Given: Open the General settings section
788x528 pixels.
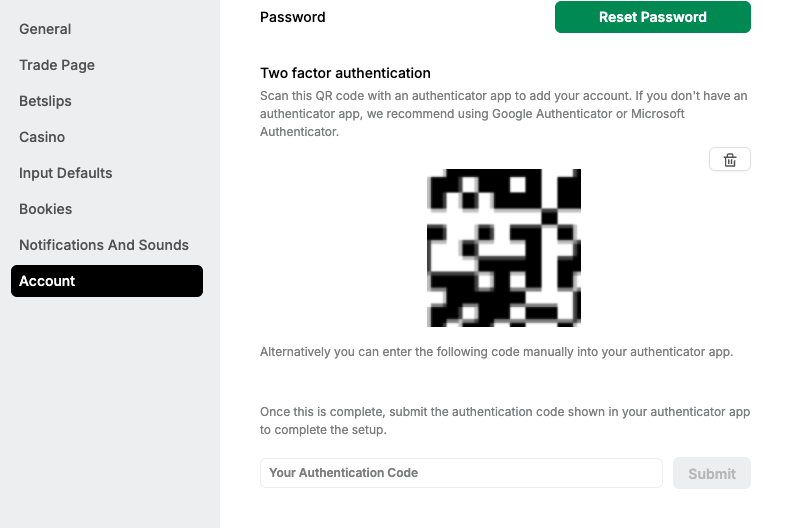Looking at the screenshot, I should pyautogui.click(x=45, y=29).
